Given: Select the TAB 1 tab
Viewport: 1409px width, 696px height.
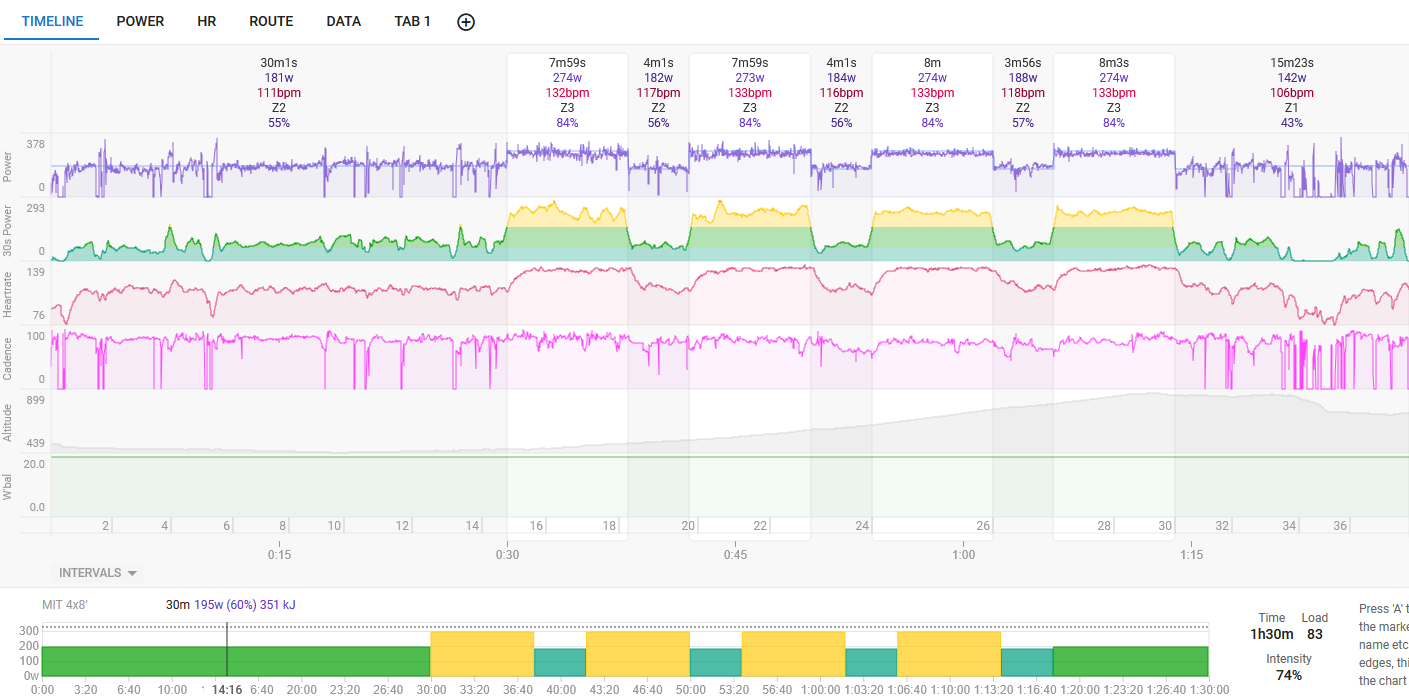Looking at the screenshot, I should [x=412, y=21].
